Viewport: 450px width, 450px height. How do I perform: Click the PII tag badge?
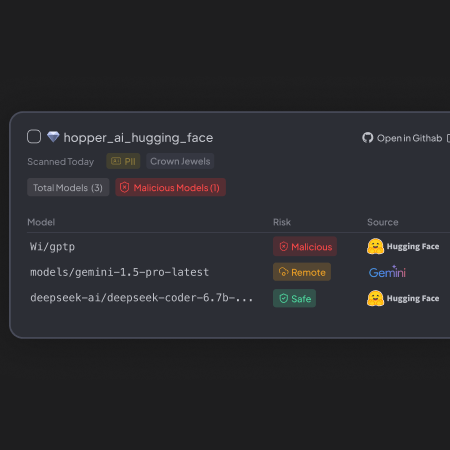click(123, 161)
